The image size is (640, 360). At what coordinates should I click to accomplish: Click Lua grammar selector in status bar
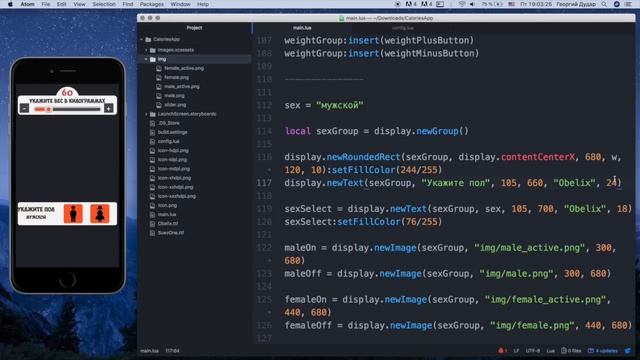pyautogui.click(x=551, y=351)
